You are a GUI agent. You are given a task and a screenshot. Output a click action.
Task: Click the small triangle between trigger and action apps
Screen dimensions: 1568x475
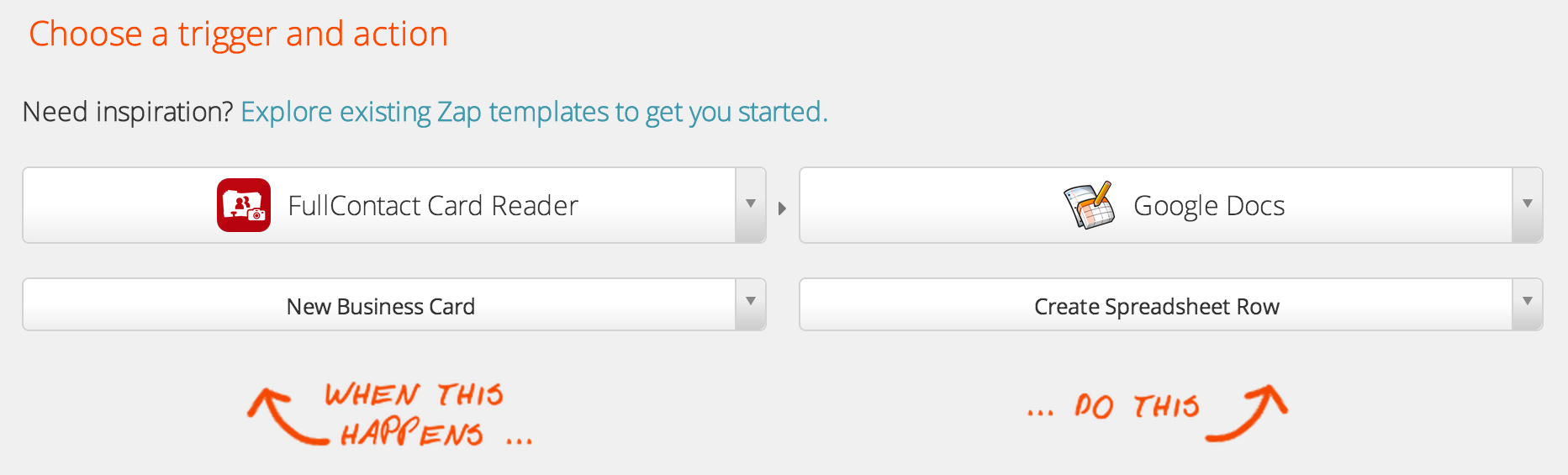tap(782, 208)
